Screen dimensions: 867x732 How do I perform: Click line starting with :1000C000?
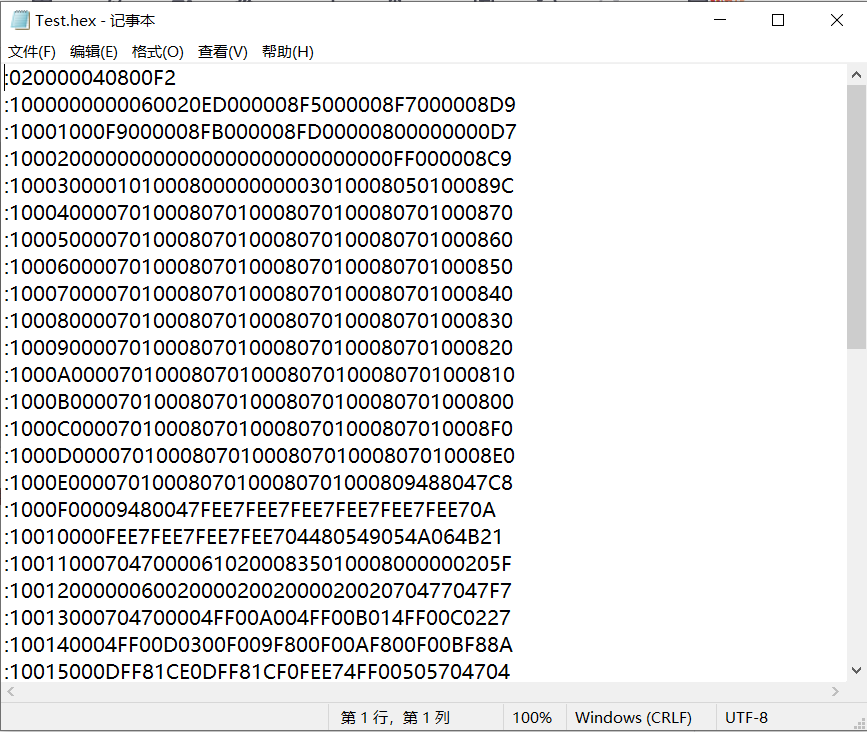(259, 430)
